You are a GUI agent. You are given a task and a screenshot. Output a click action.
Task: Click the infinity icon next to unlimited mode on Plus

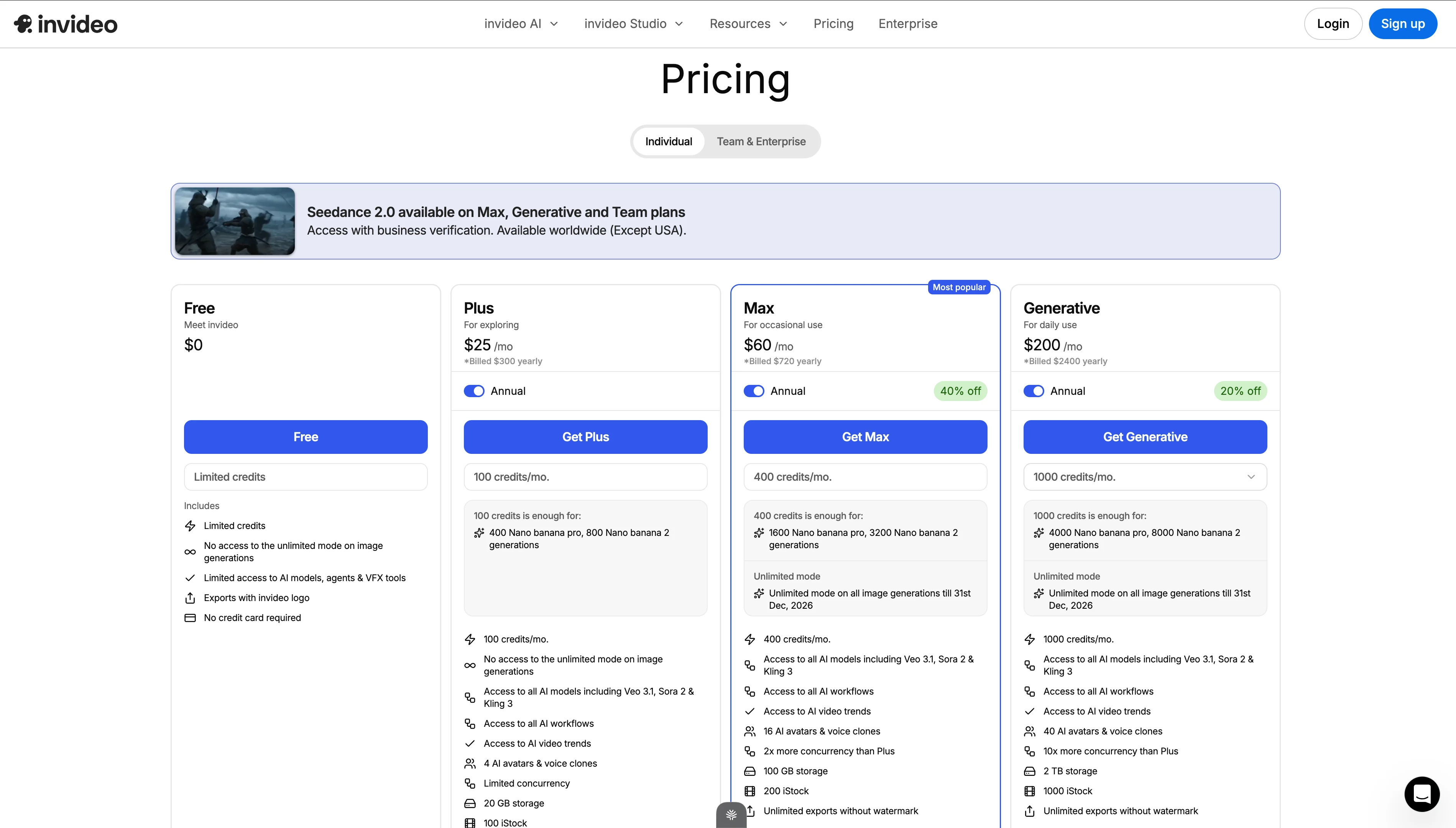pos(470,665)
